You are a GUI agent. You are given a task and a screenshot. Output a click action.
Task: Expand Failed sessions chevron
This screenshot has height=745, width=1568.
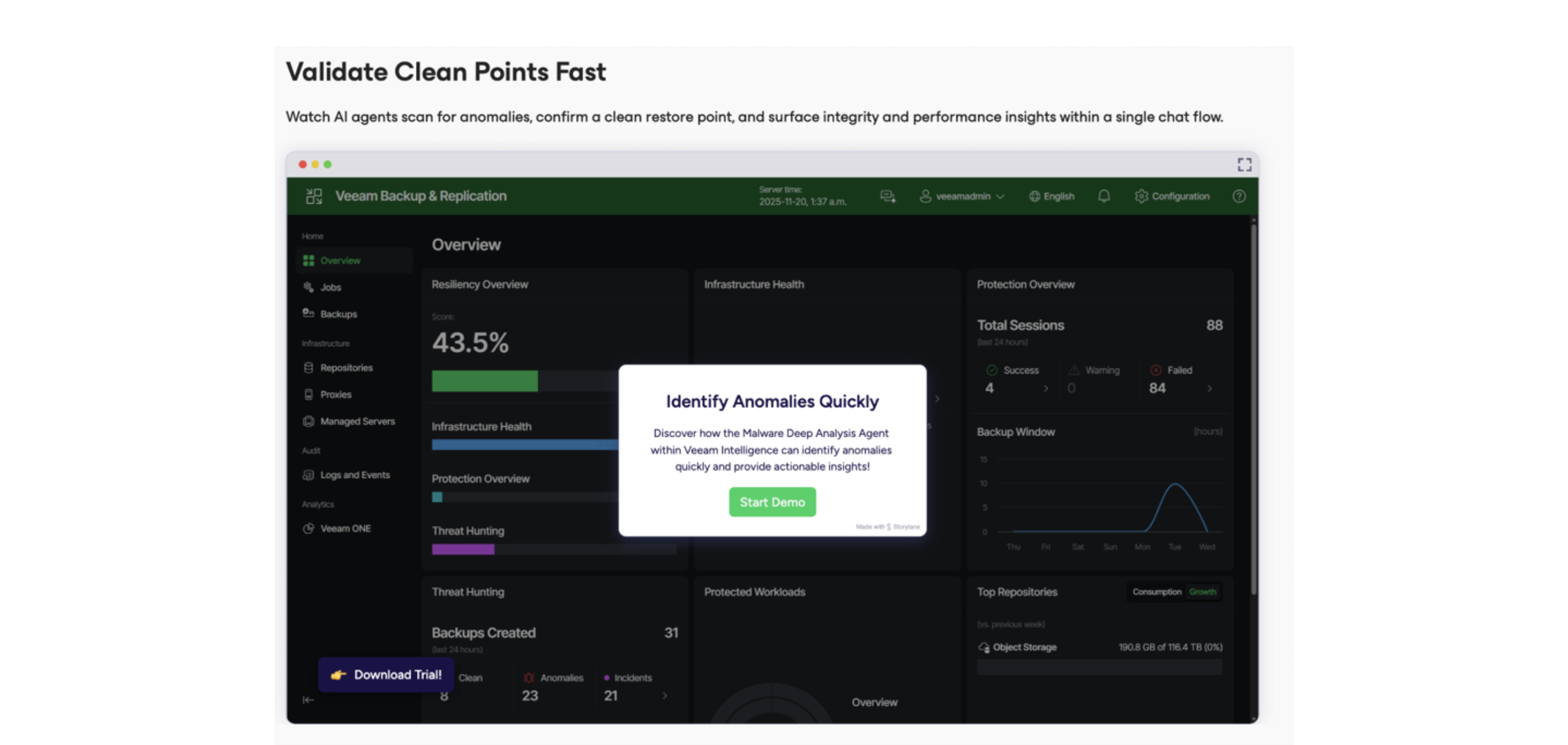pyautogui.click(x=1209, y=388)
